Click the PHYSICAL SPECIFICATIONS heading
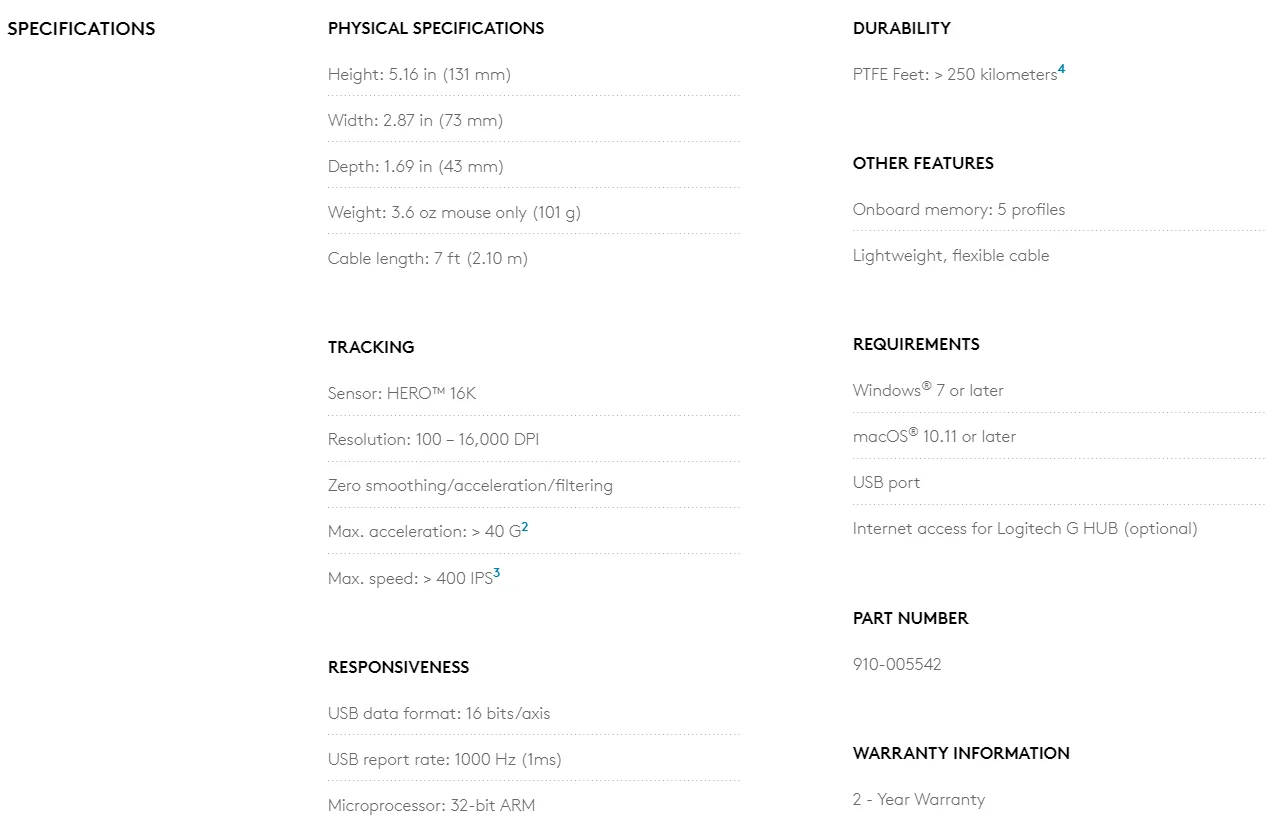1269x823 pixels. click(436, 28)
